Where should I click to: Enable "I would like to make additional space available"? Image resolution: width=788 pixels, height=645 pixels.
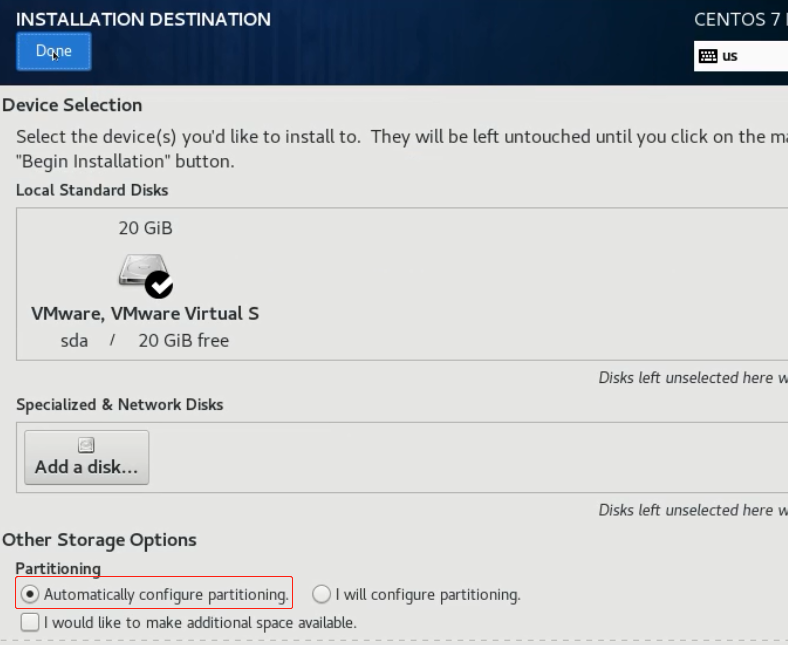(31, 622)
